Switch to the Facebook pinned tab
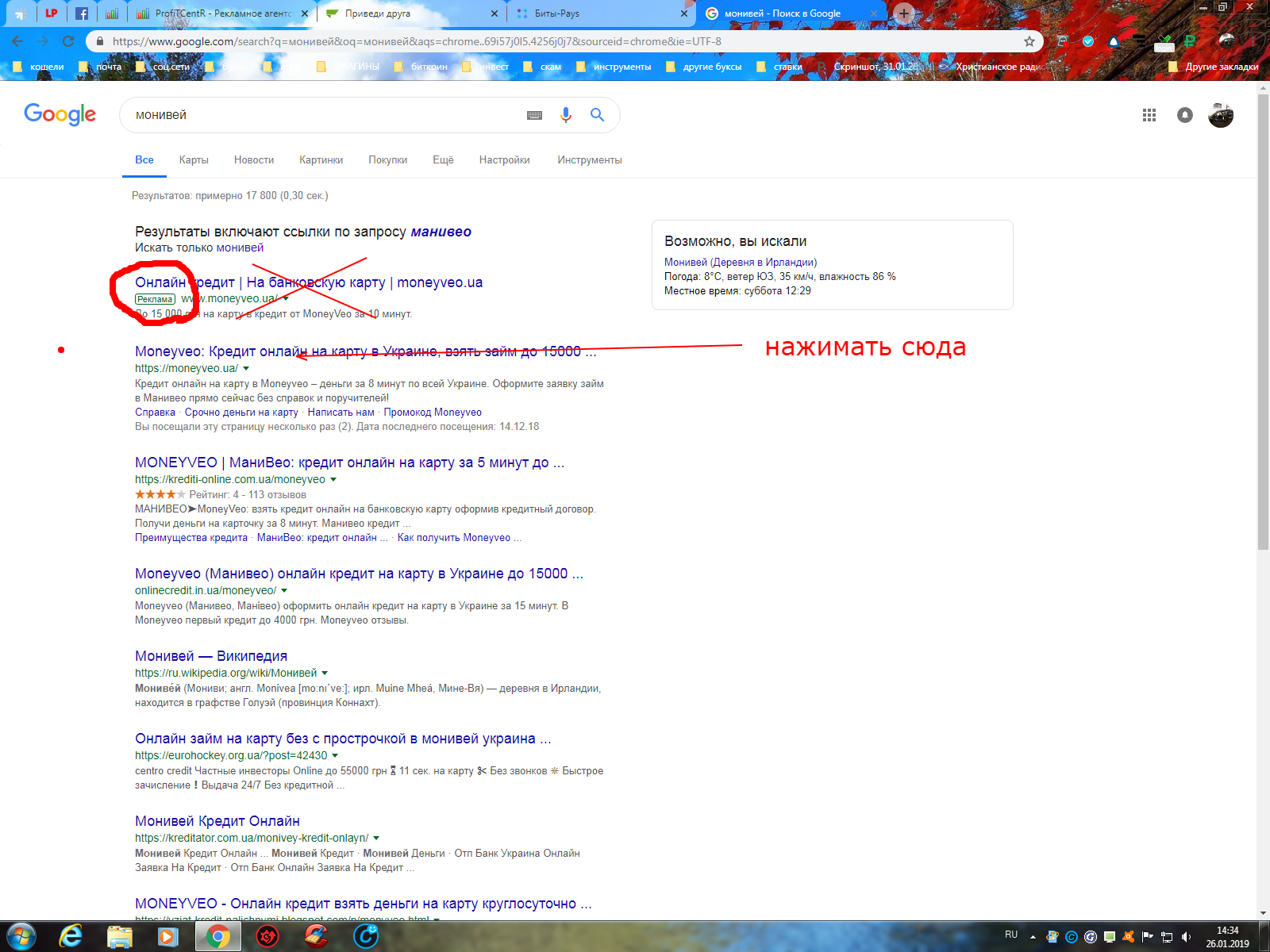 pos(81,13)
